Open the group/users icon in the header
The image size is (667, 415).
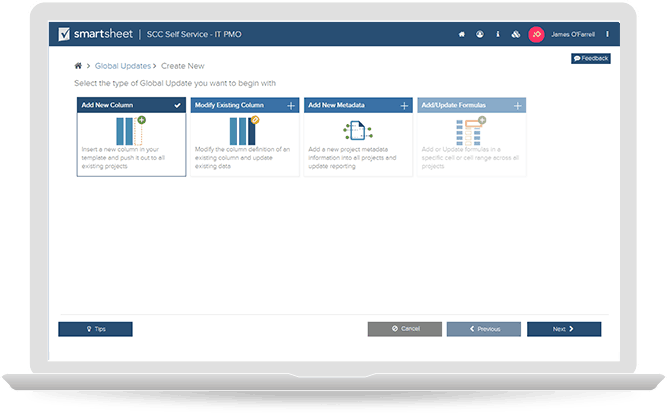click(515, 34)
